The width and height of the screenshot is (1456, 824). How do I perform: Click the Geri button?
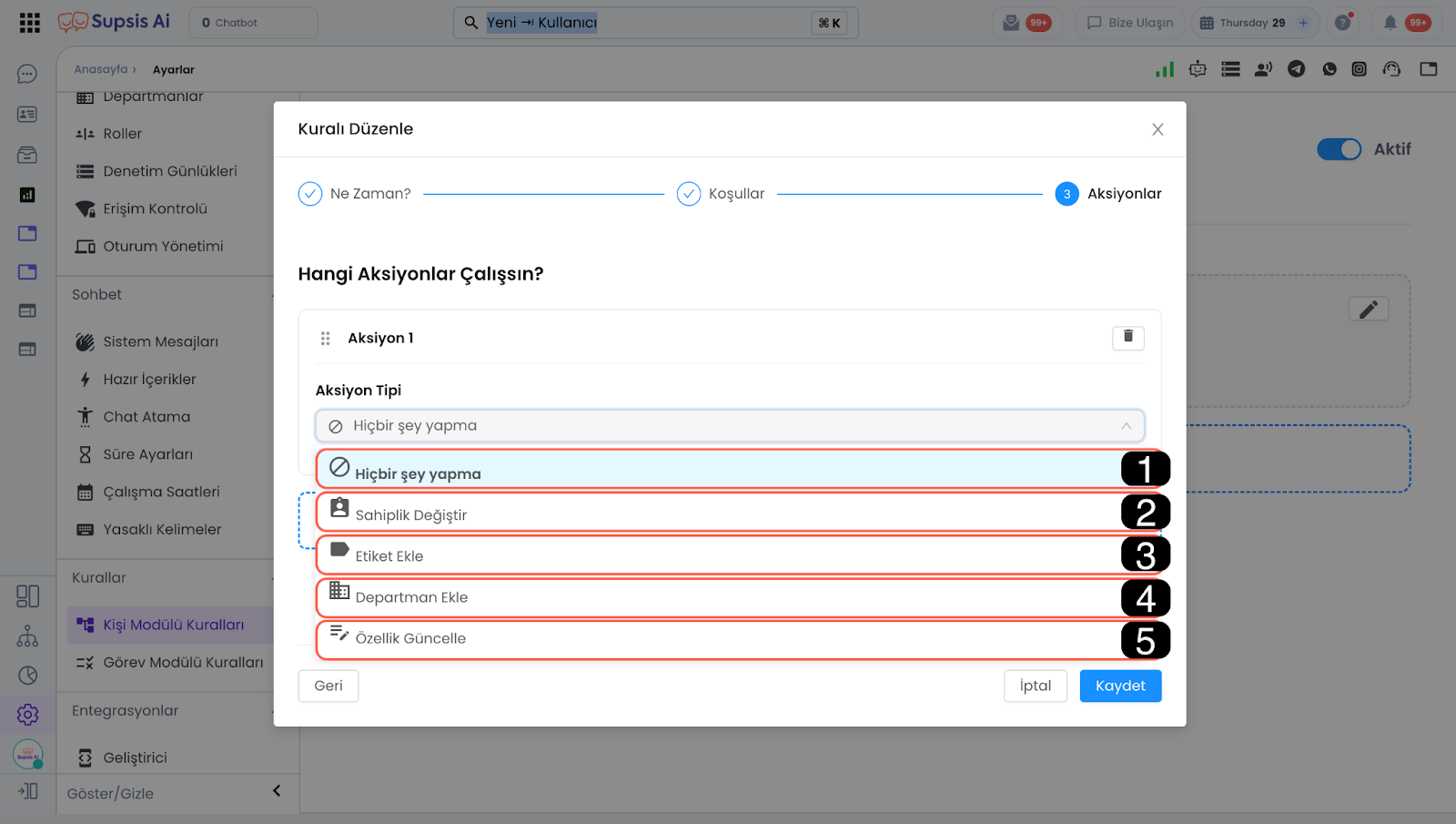pyautogui.click(x=328, y=686)
